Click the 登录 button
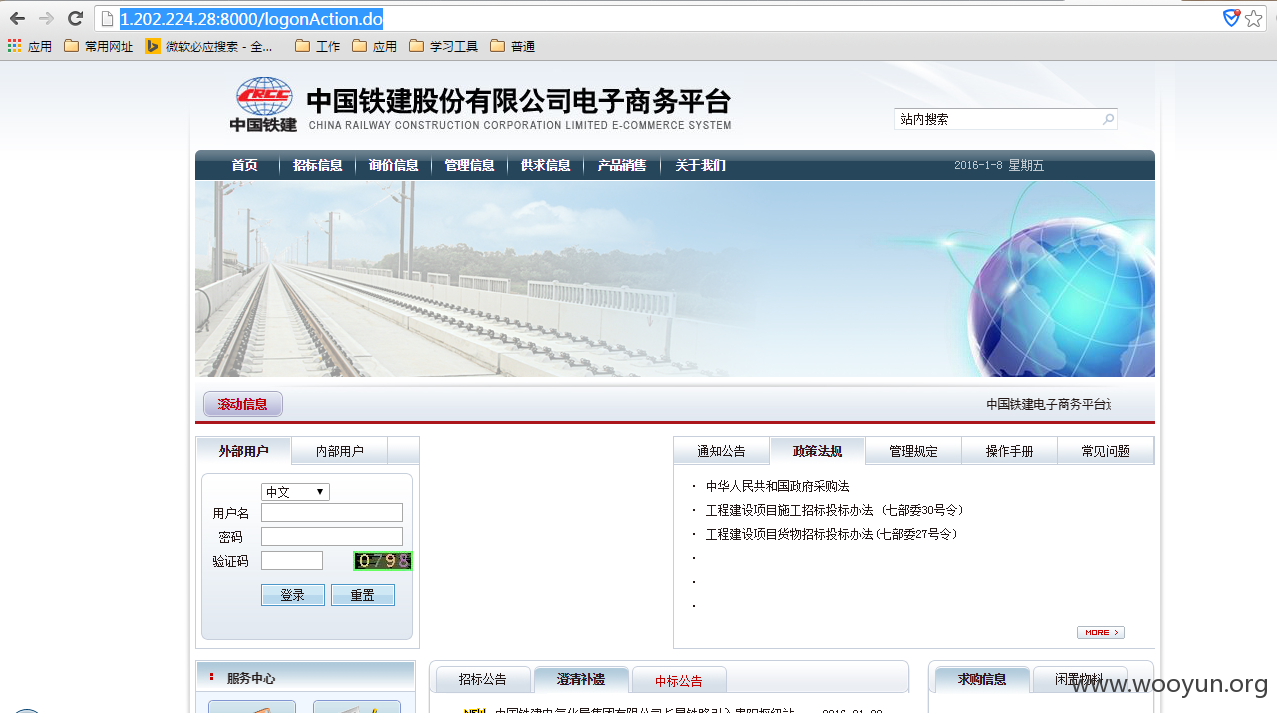Viewport: 1277px width, 713px height. (292, 595)
